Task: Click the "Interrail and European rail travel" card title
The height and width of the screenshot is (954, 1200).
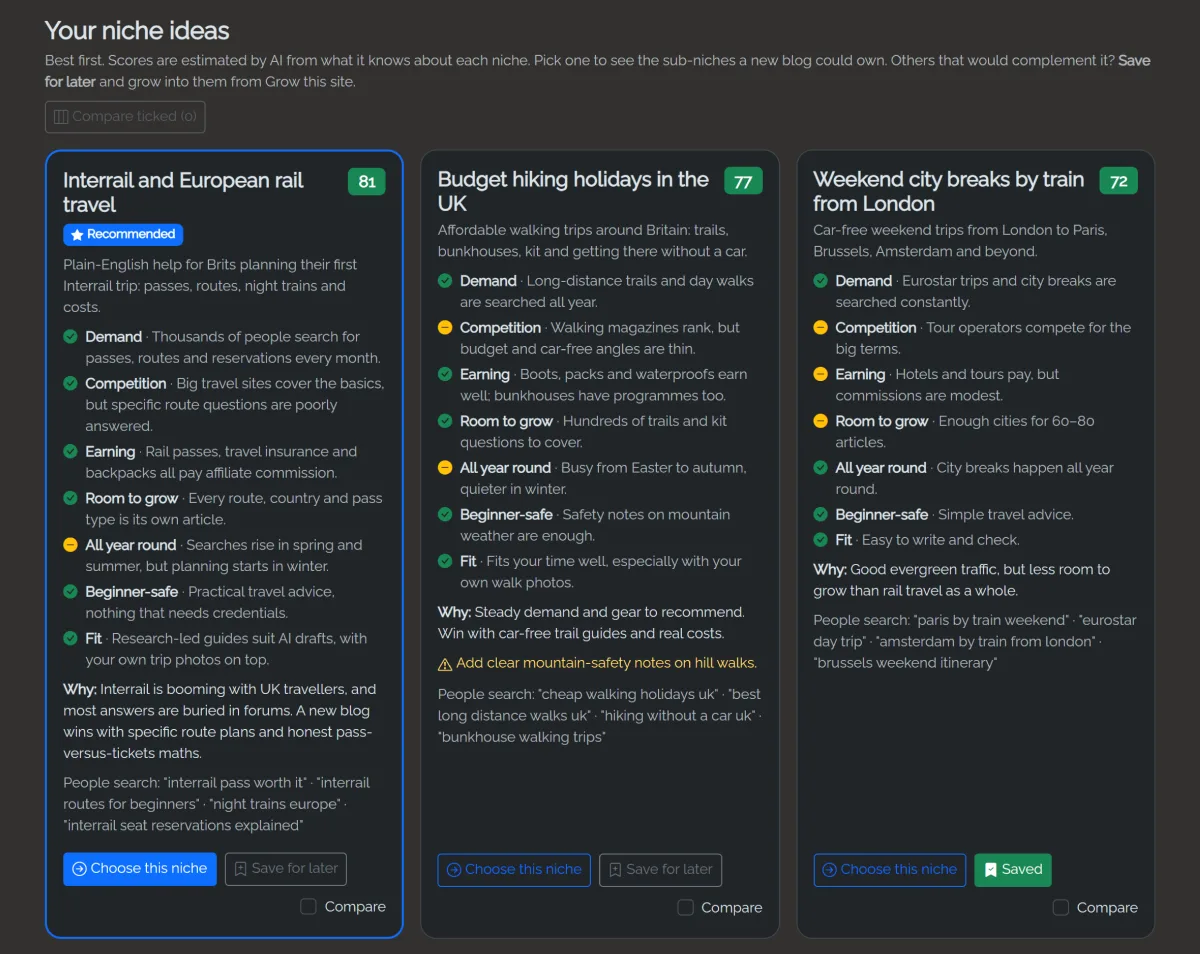Action: 184,192
